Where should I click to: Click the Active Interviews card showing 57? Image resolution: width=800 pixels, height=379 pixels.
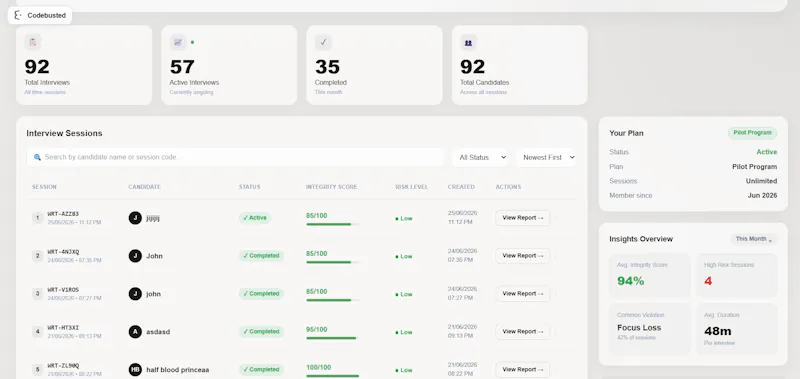point(229,65)
